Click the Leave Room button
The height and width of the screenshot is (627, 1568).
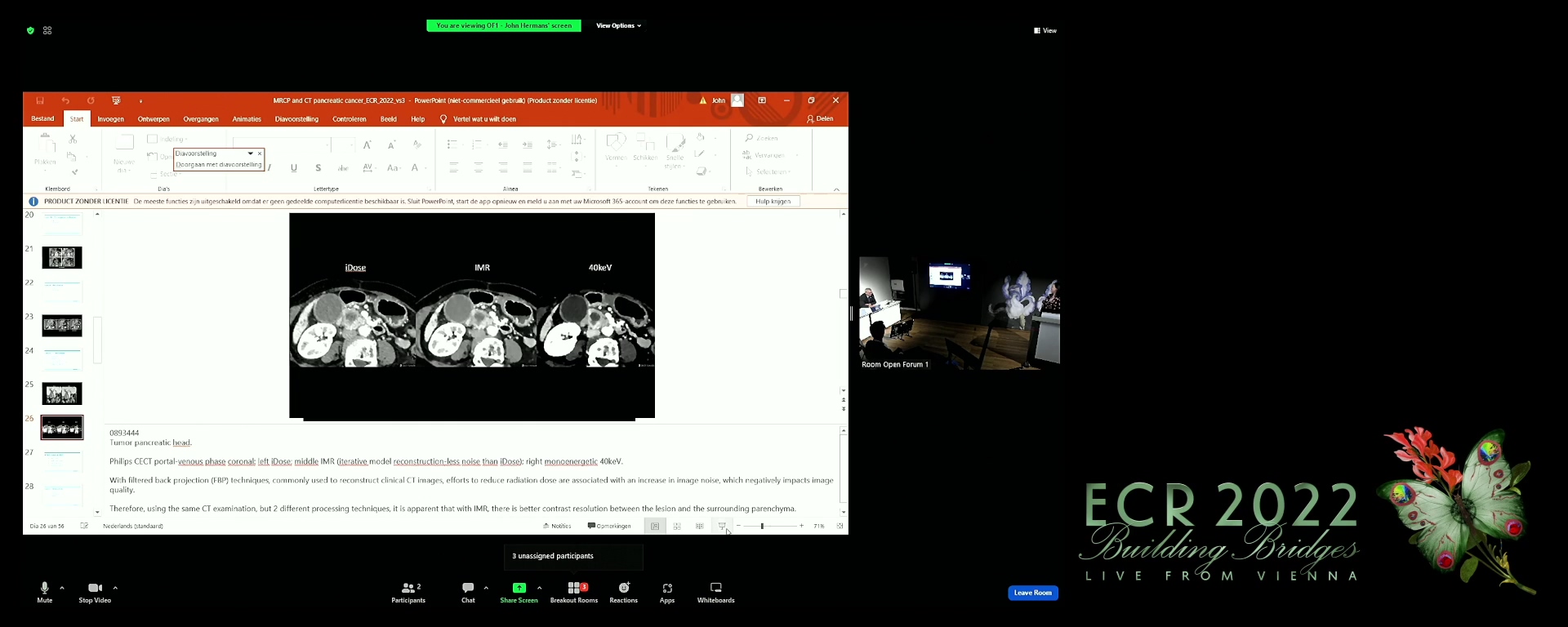1033,593
